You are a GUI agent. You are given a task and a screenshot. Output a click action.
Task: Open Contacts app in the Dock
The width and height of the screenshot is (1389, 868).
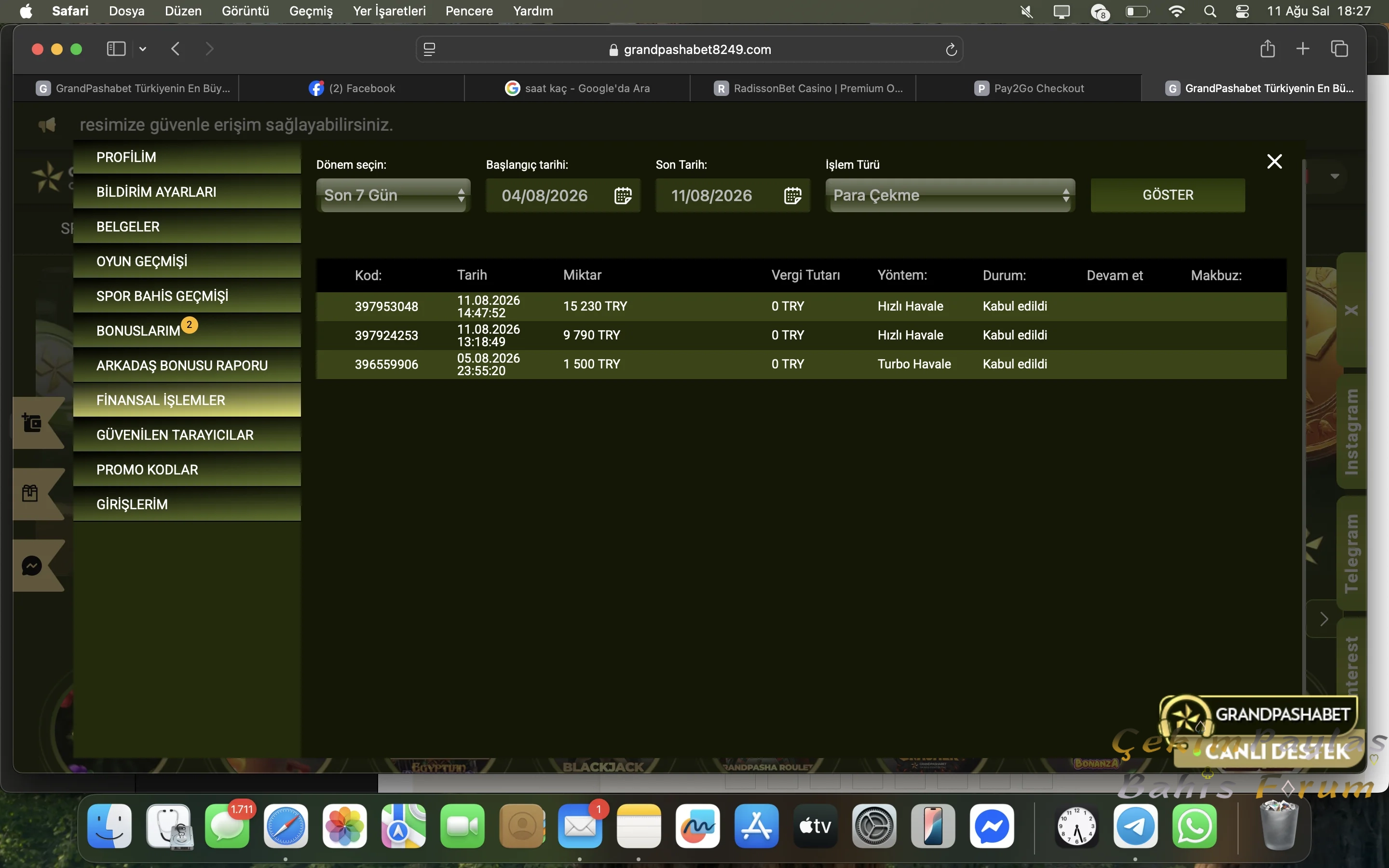522,826
